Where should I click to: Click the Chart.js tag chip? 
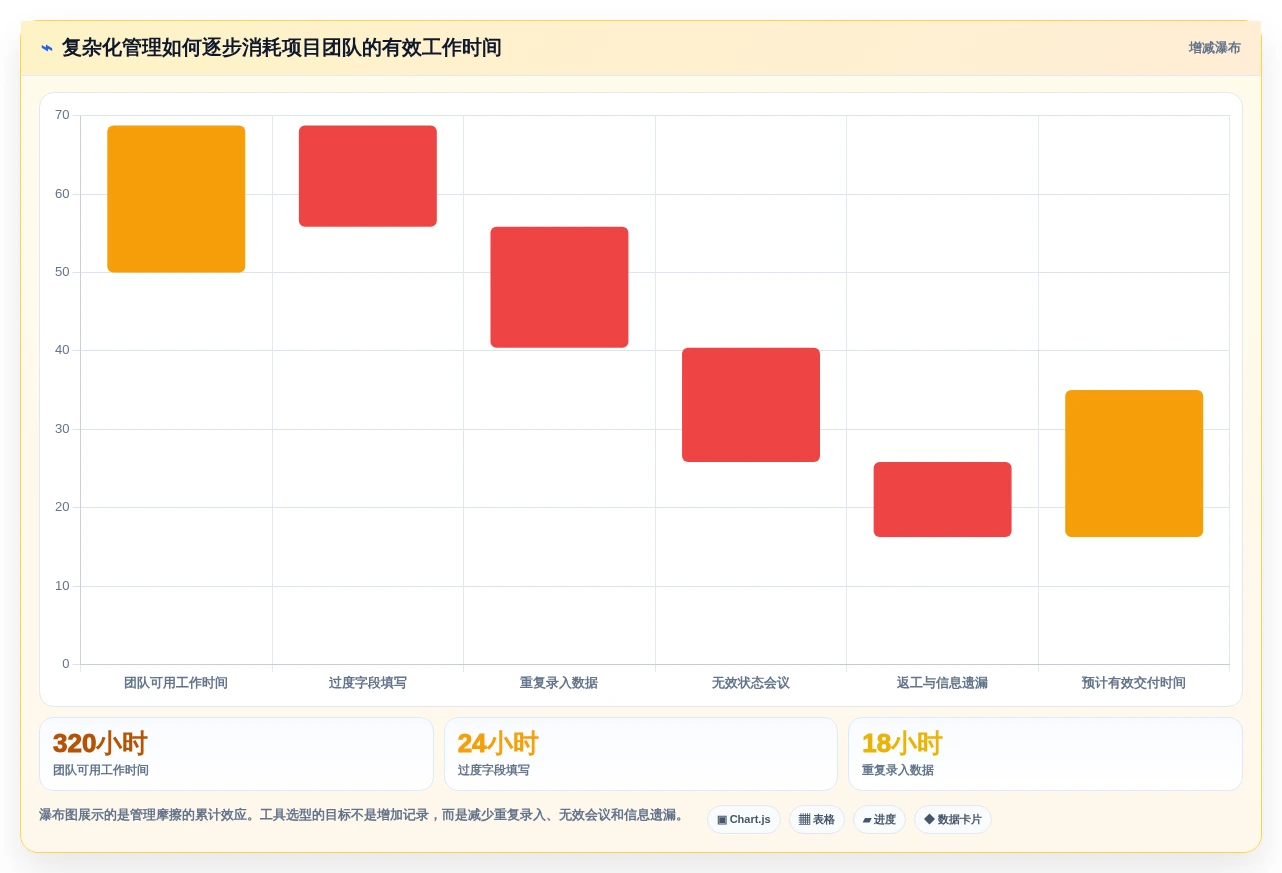point(743,819)
